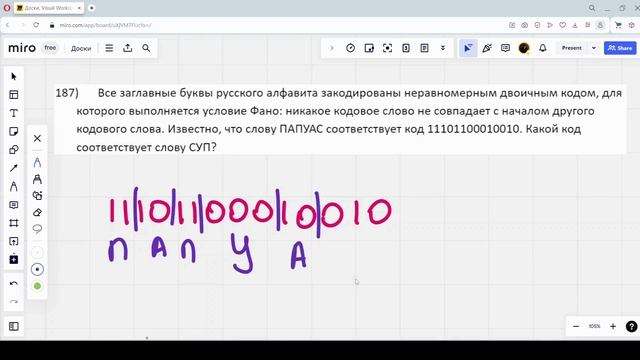
Task: Click the Share button
Action: [620, 48]
